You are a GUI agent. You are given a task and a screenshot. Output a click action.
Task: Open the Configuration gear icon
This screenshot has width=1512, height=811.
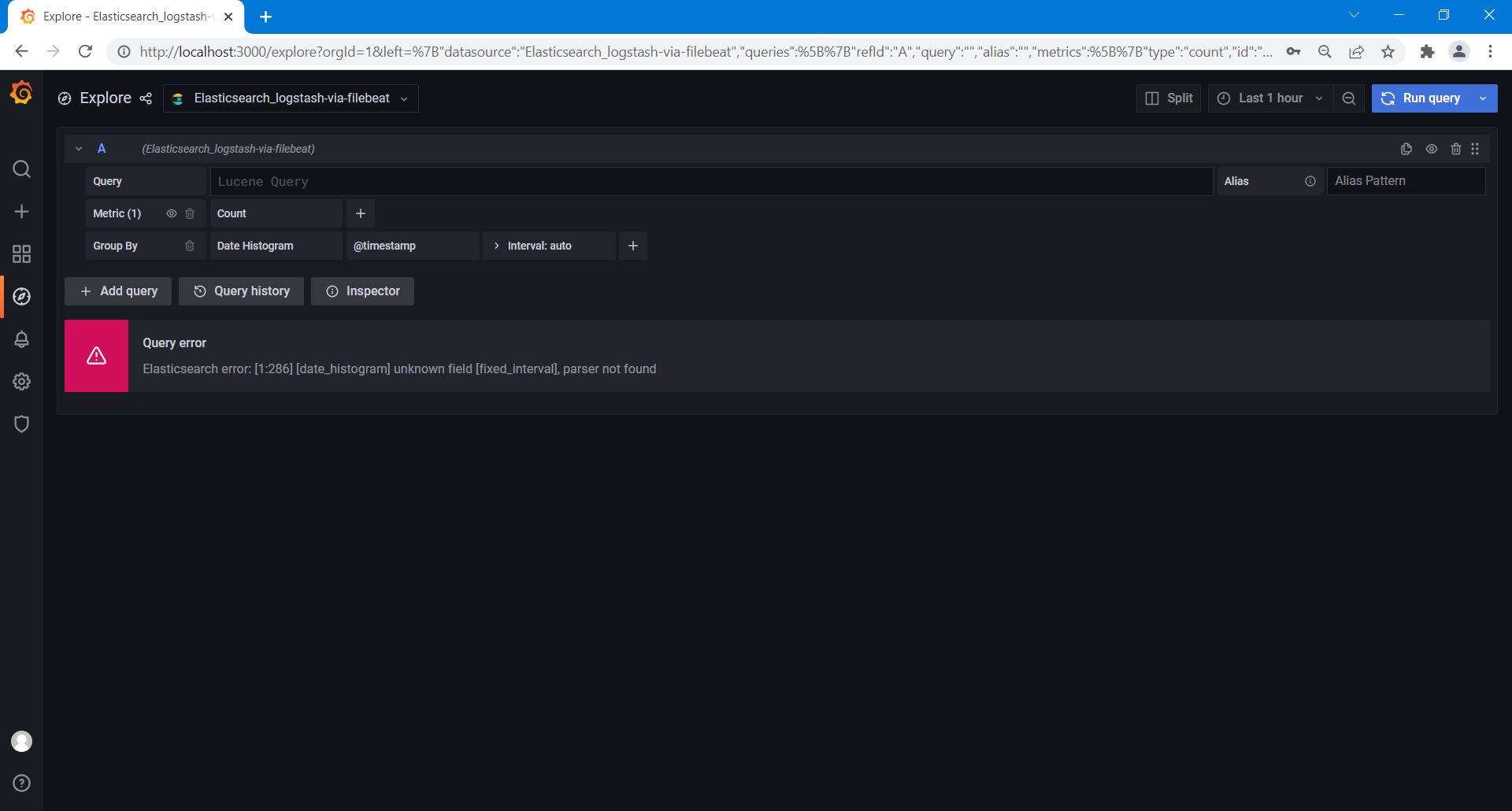click(x=22, y=381)
